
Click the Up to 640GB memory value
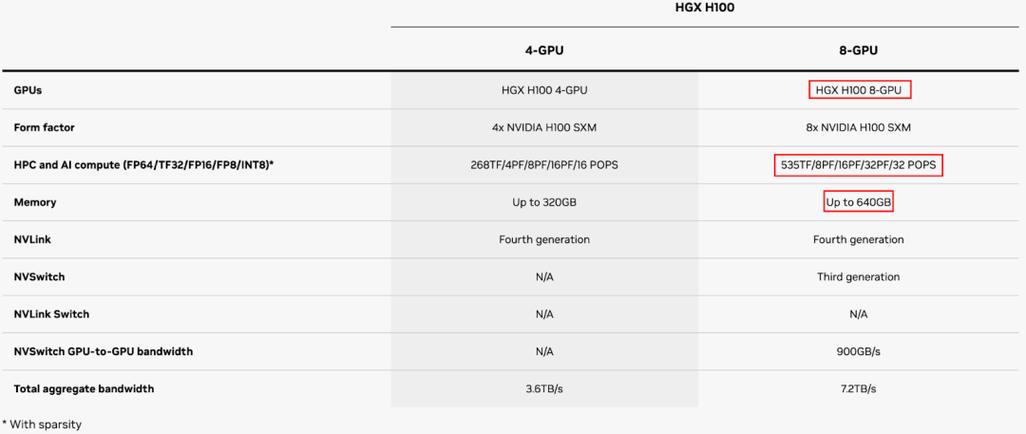pos(858,203)
